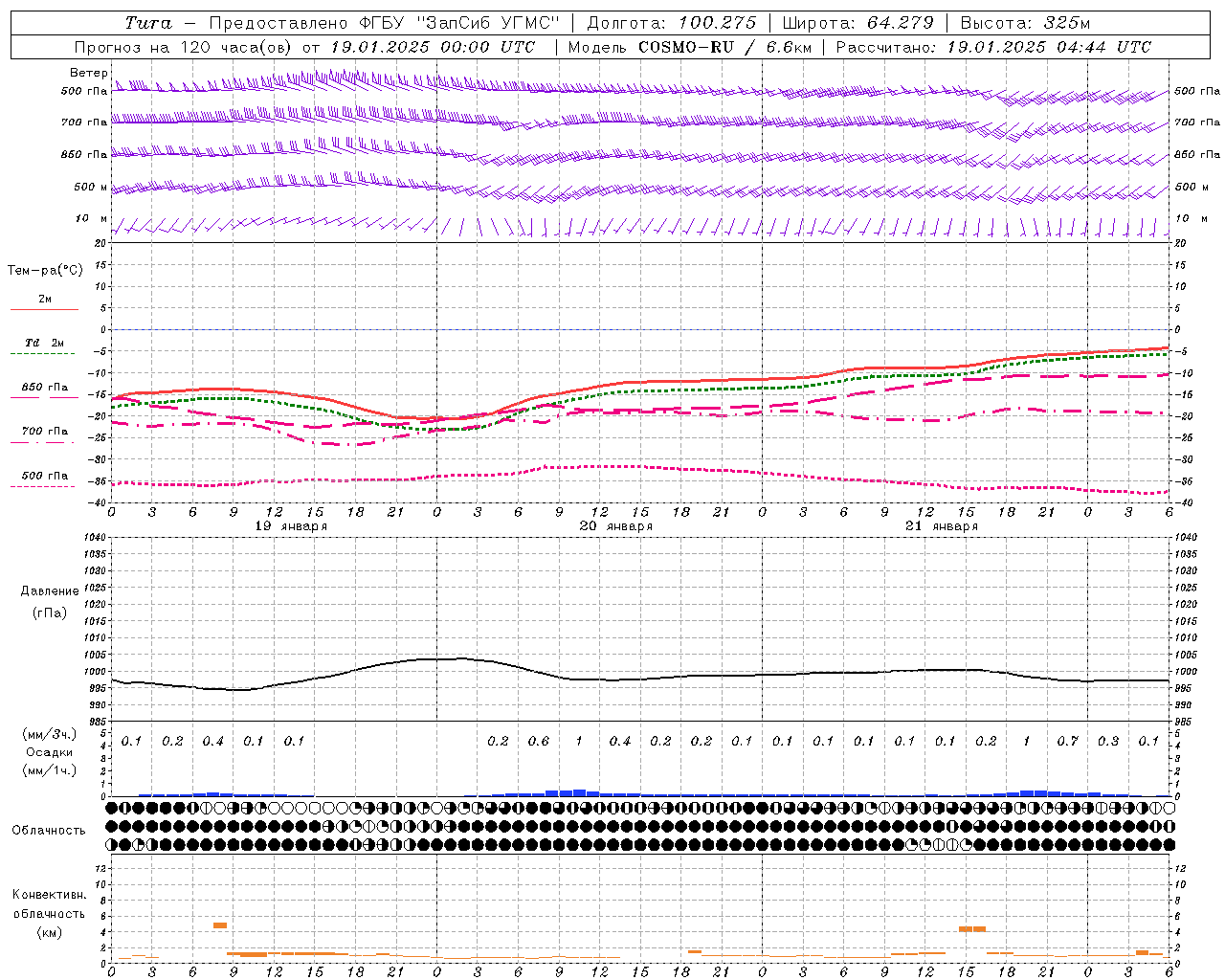Image resolution: width=1225 pixels, height=980 pixels.
Task: Click the '(мм/1ч.)' precipitation unit label
Action: click(x=50, y=770)
